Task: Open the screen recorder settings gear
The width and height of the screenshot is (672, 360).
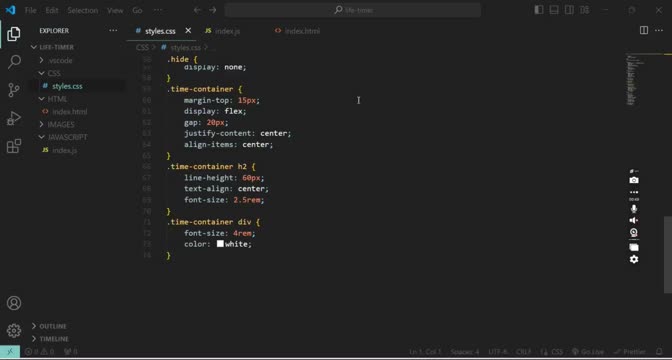Action: coord(634,259)
